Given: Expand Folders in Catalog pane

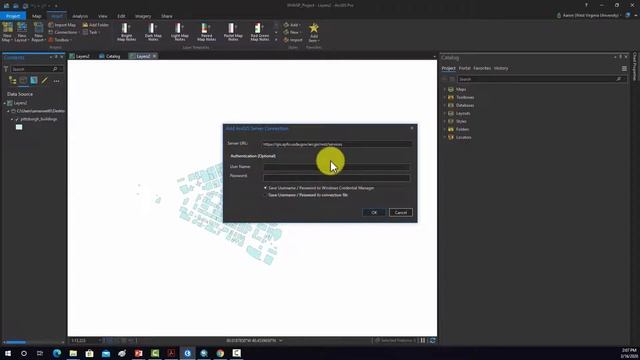Looking at the screenshot, I should point(444,129).
